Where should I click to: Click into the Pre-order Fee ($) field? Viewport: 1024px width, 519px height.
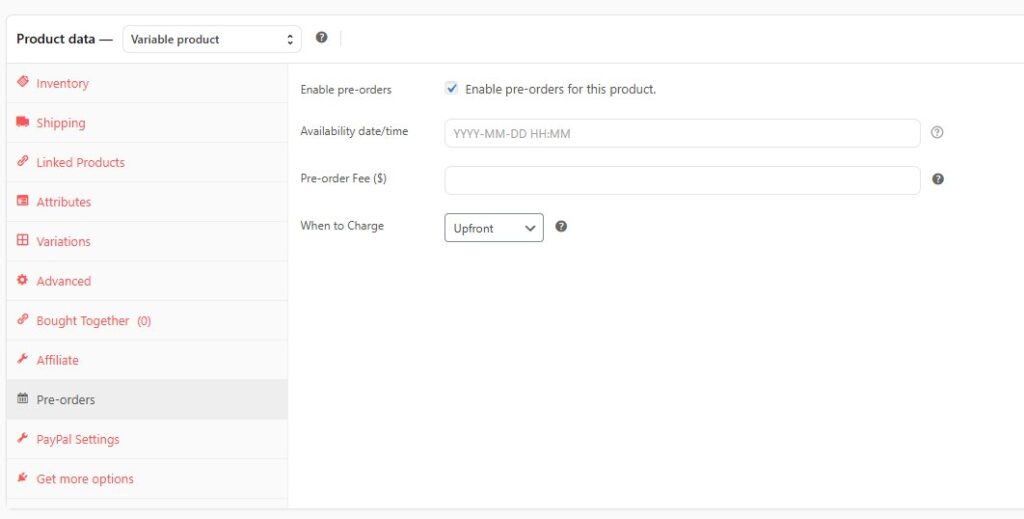(682, 180)
